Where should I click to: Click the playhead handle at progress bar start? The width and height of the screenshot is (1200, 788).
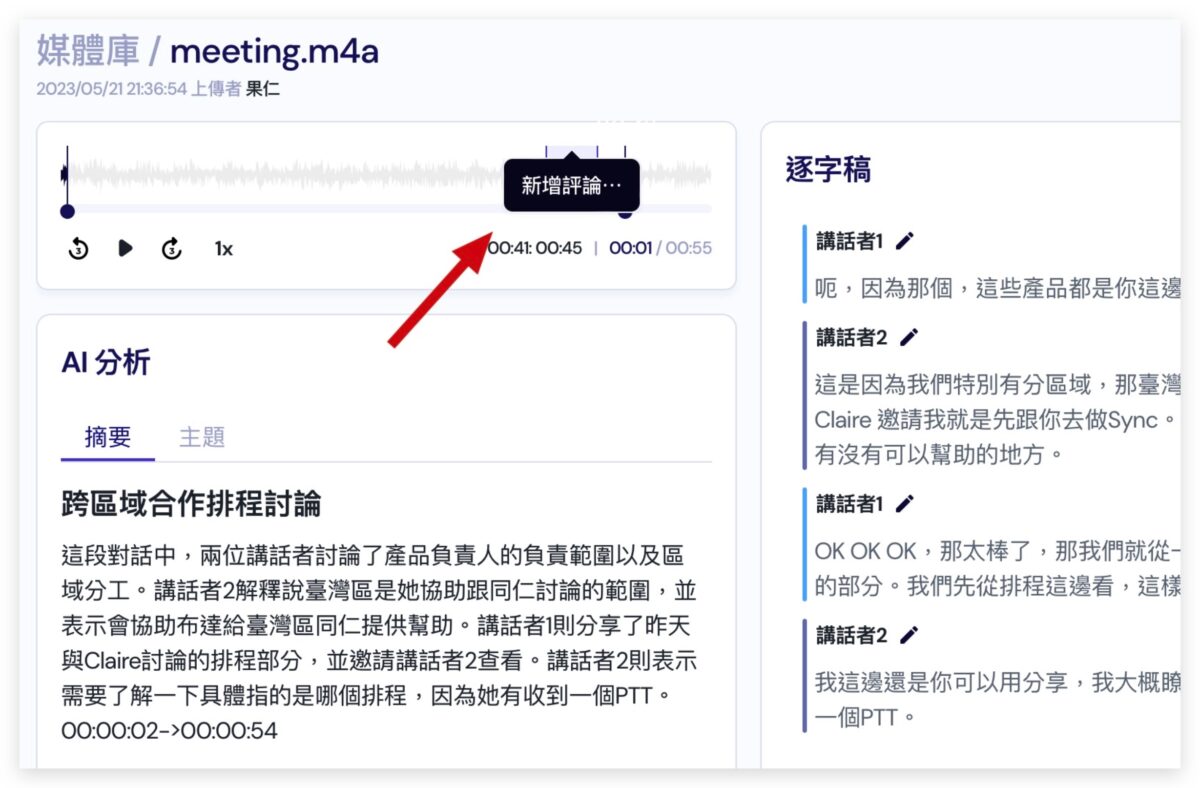pos(67,211)
